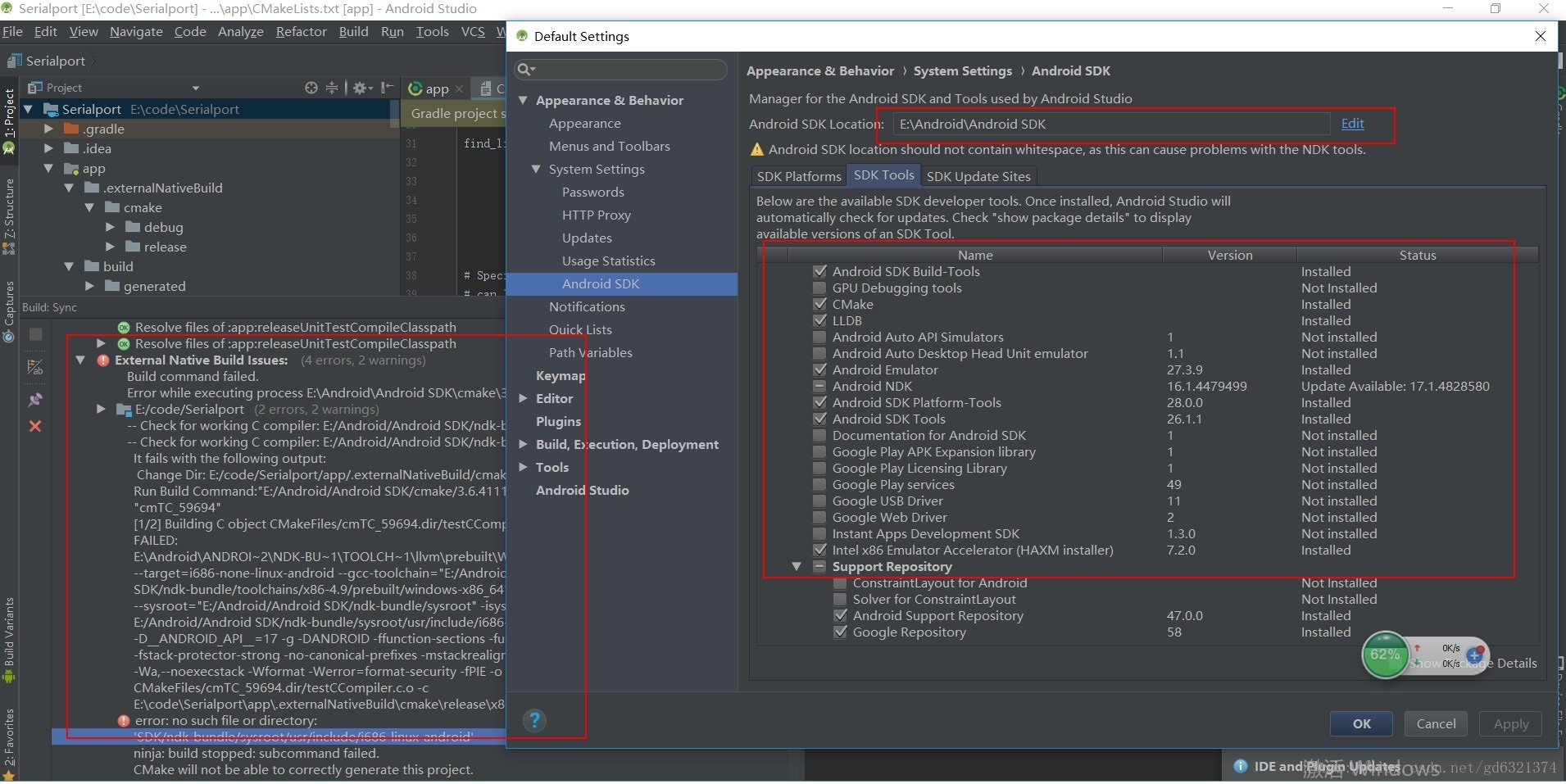Click the red error icon next to 'no such file or directory'
The width and height of the screenshot is (1566, 784).
(124, 721)
